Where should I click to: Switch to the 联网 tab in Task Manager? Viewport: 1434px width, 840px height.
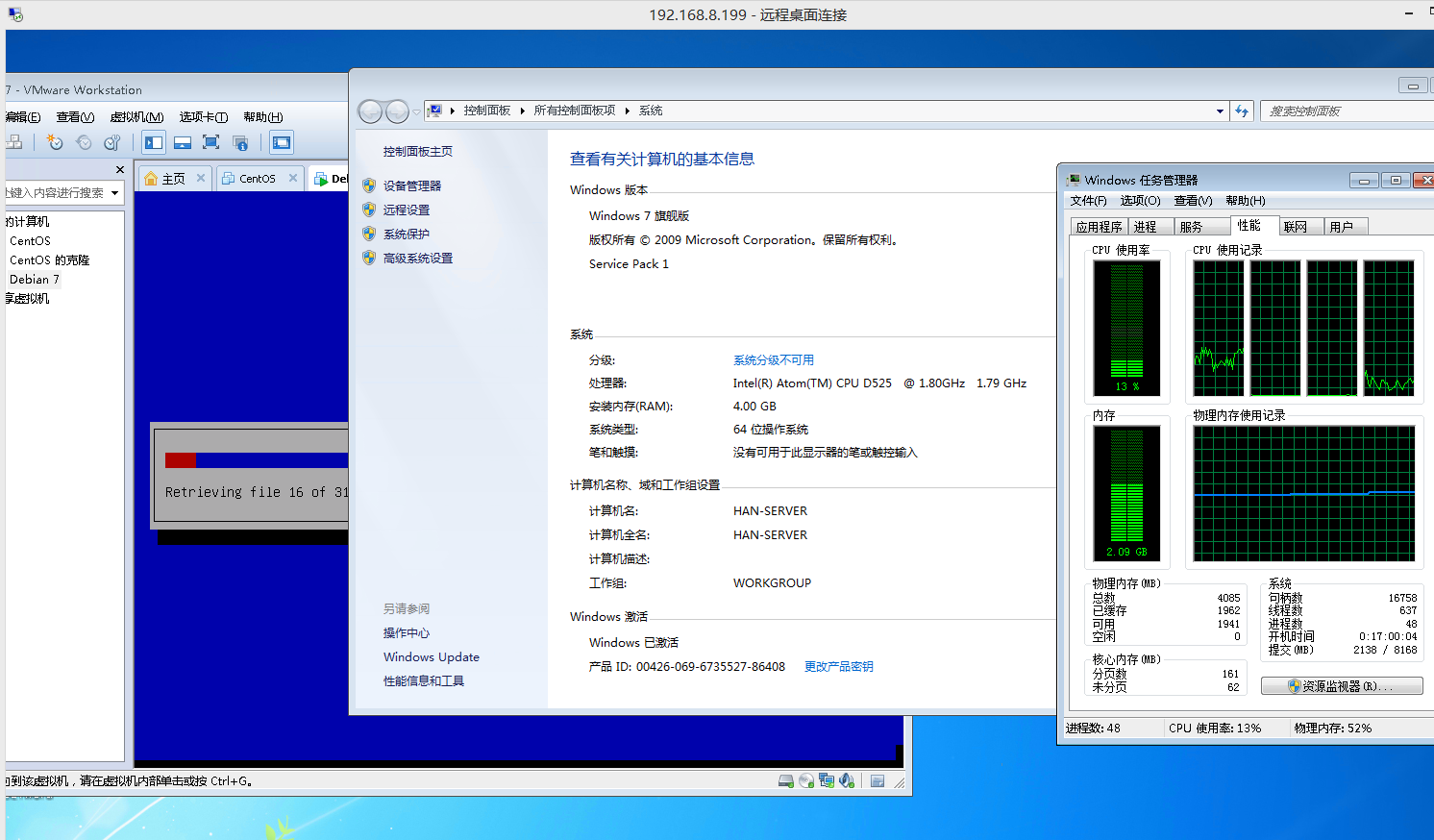click(x=1300, y=227)
